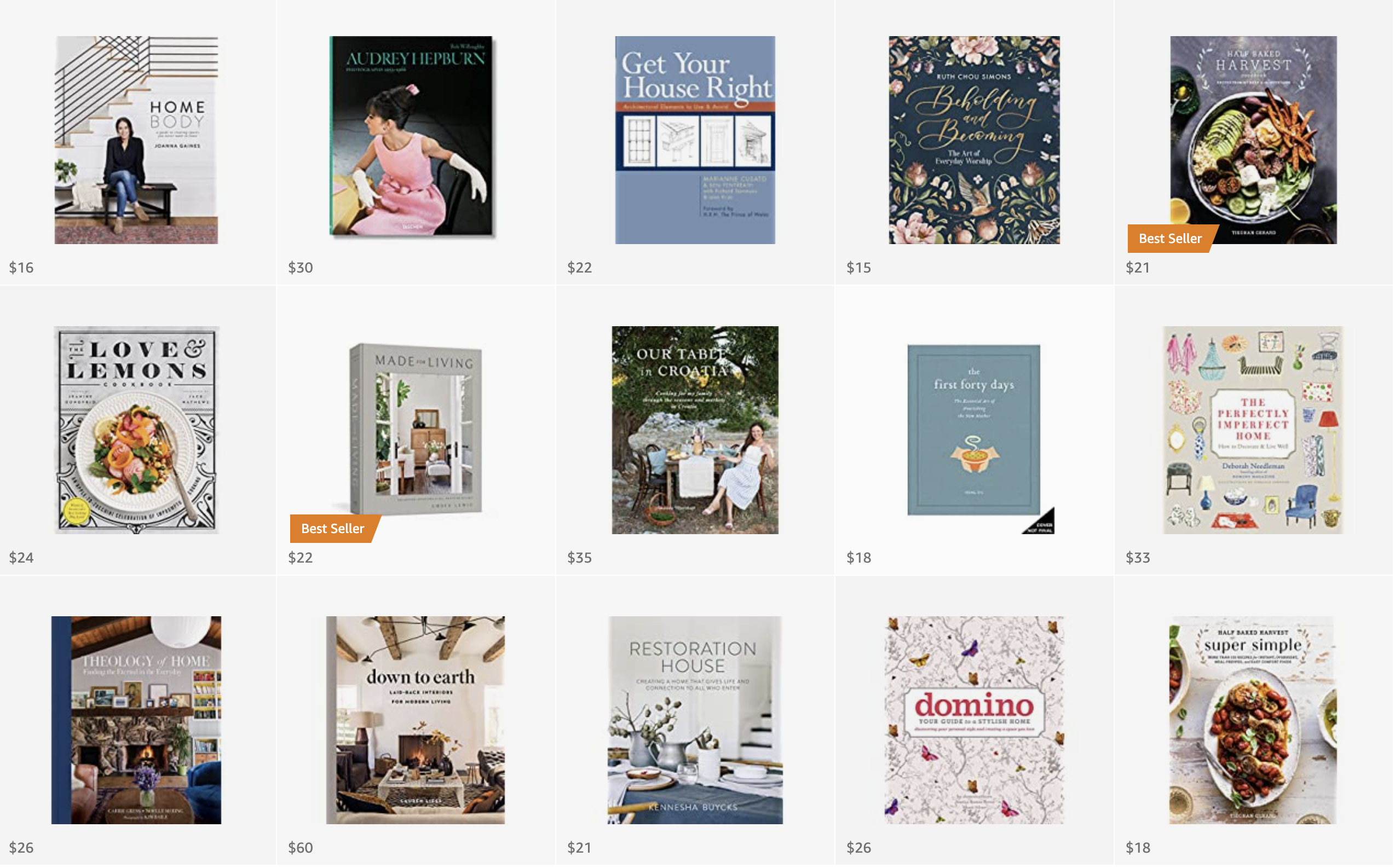Click the $16 price under Home Body
This screenshot has height=868, width=1395.
21,268
